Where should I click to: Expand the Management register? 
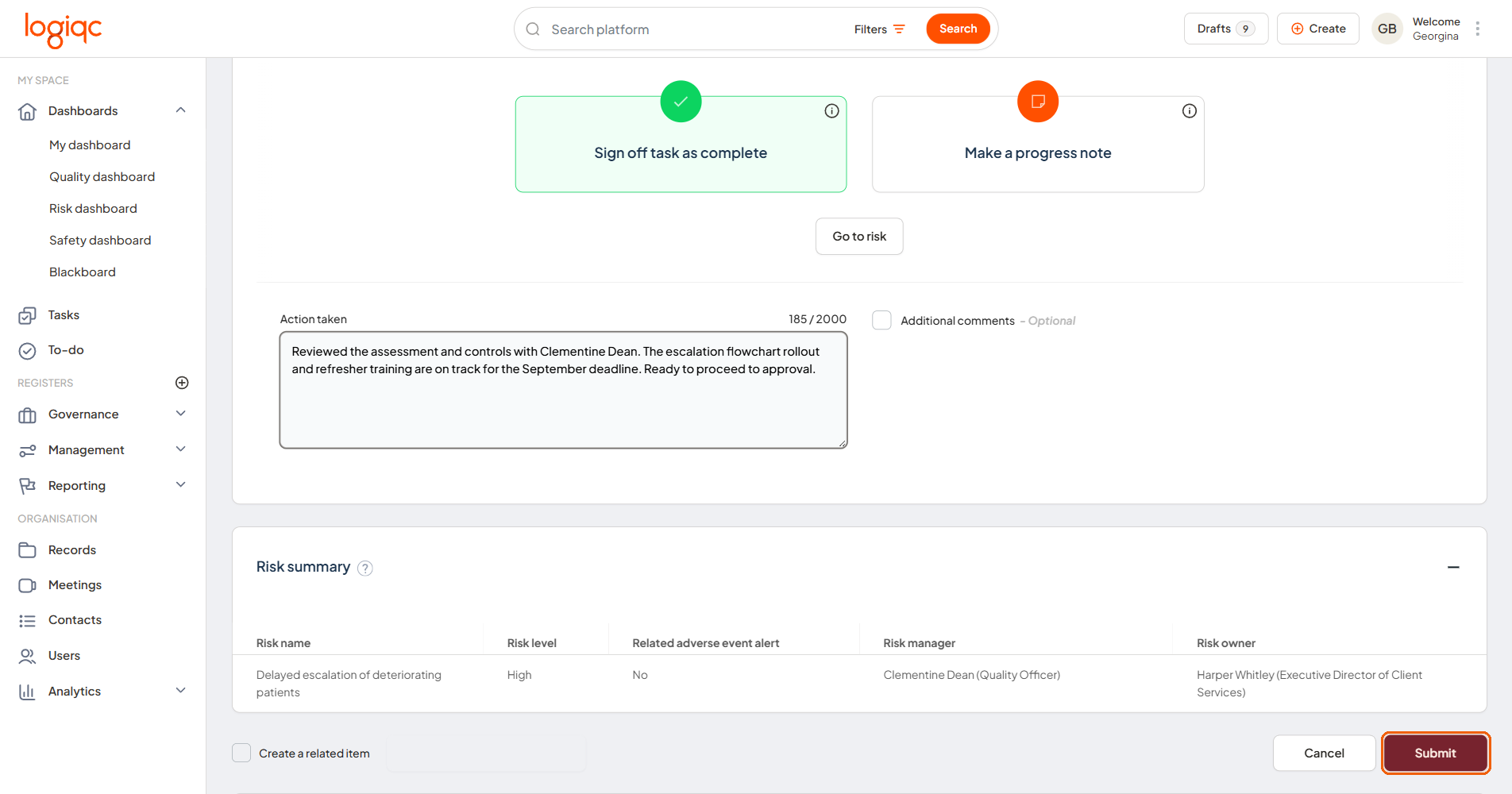[180, 449]
